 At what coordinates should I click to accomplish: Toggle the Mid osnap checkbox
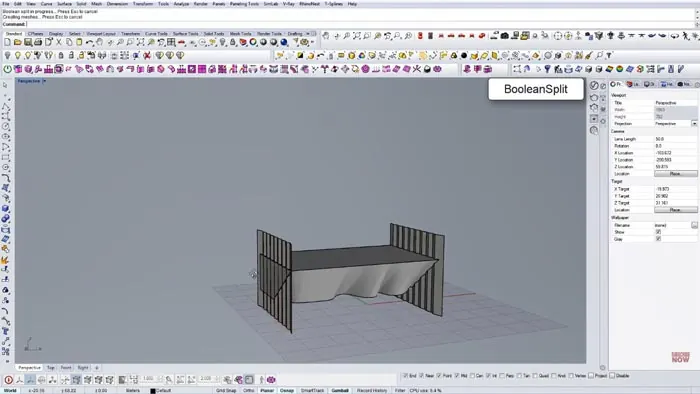(x=457, y=376)
